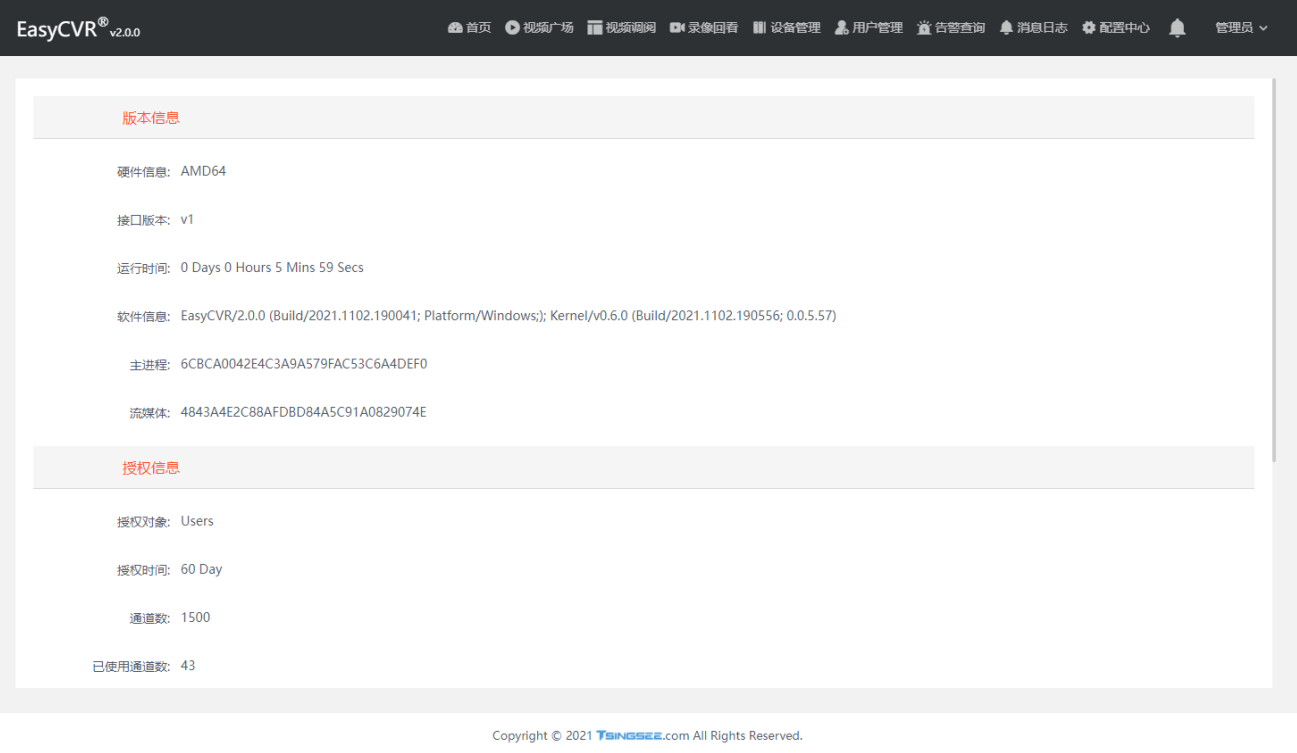Click the 主进程 hash value text
Viewport: 1297px width, 753px height.
pos(304,364)
